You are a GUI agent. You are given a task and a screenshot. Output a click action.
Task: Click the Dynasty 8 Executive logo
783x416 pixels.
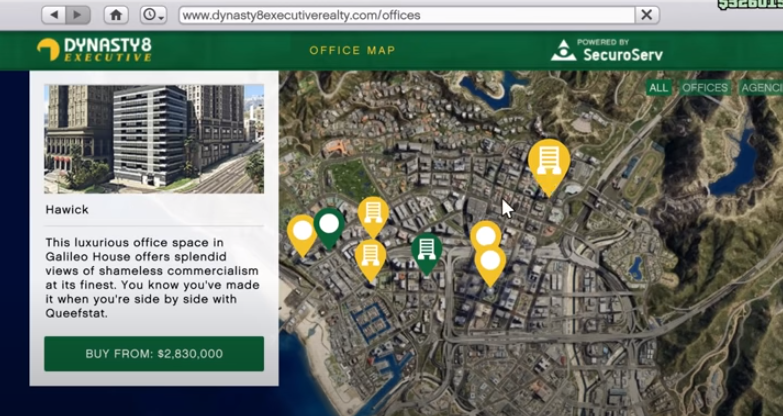point(94,50)
